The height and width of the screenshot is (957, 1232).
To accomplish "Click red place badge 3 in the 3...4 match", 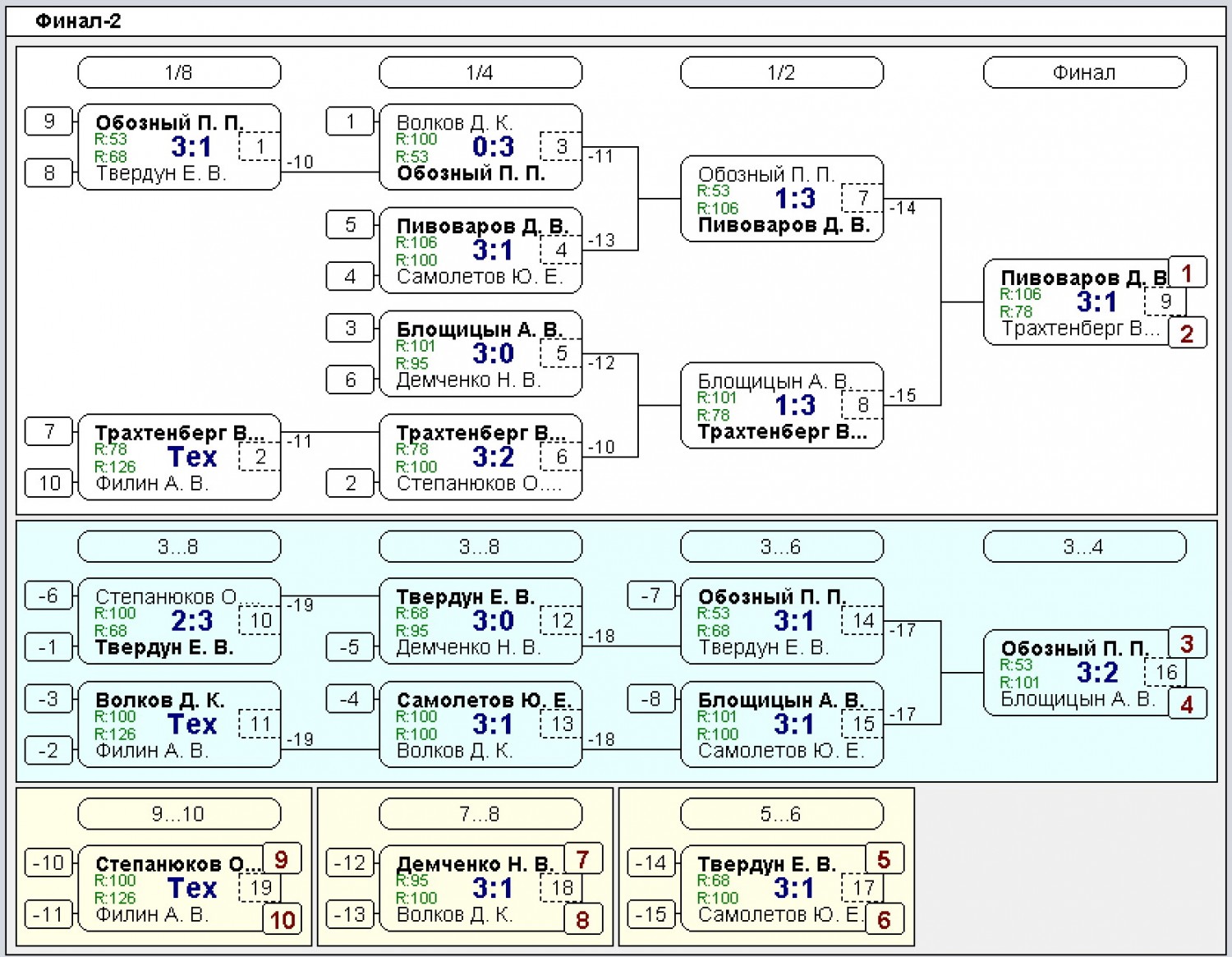I will pos(1187,643).
